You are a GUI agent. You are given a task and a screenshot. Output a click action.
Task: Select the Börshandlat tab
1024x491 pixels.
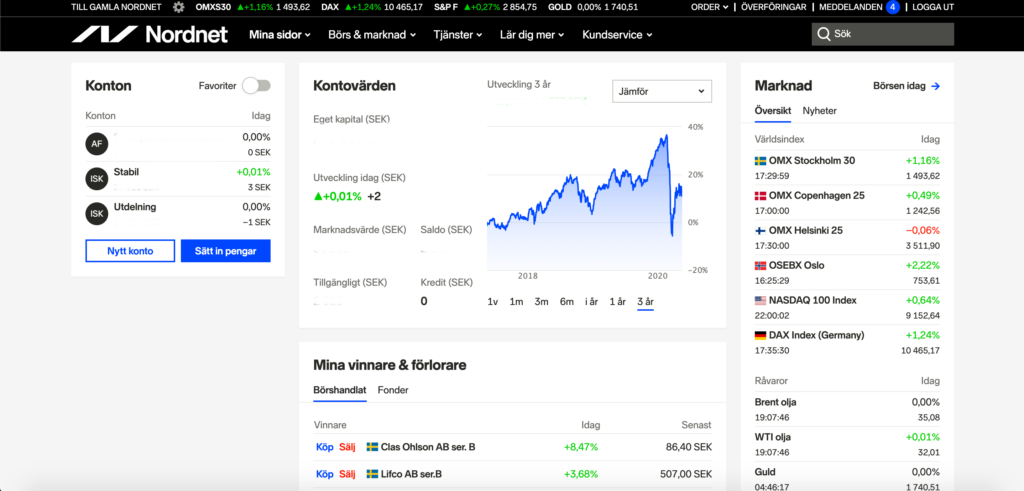(340, 390)
